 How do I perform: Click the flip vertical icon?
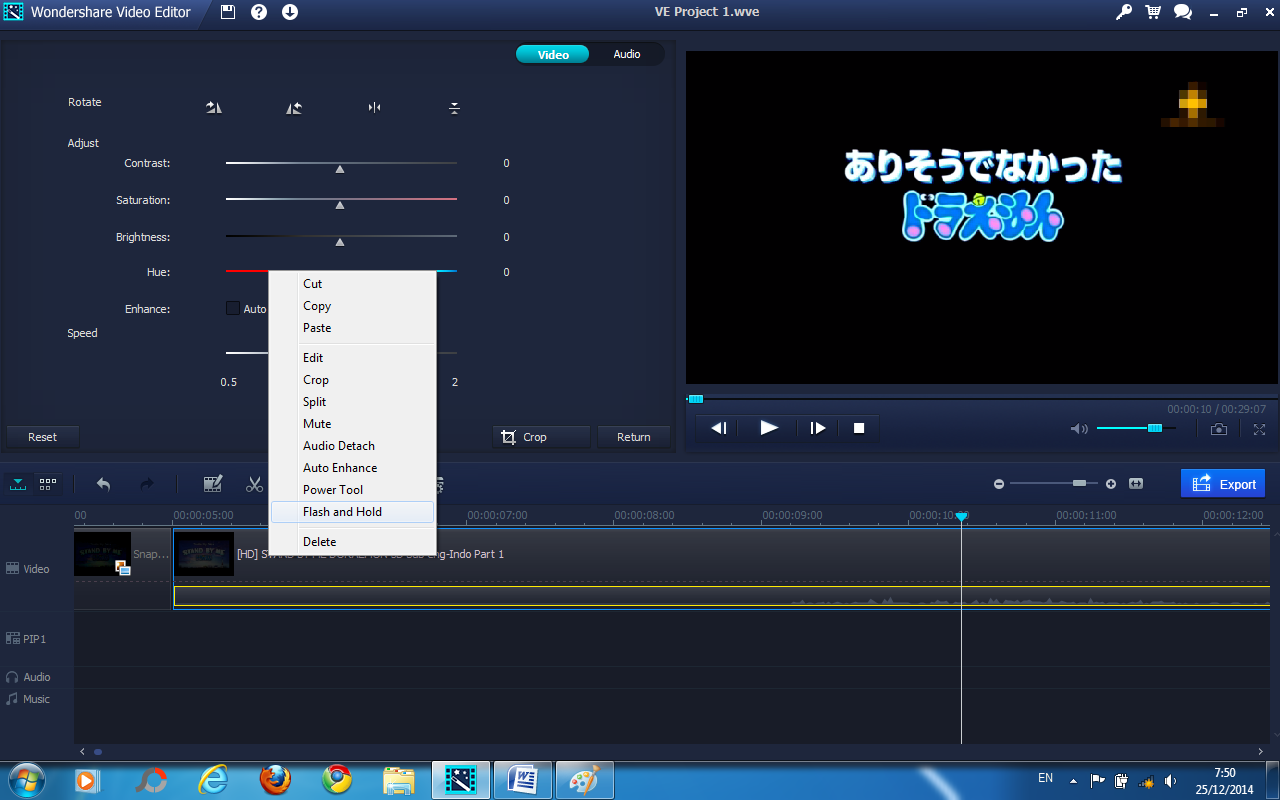click(x=454, y=107)
